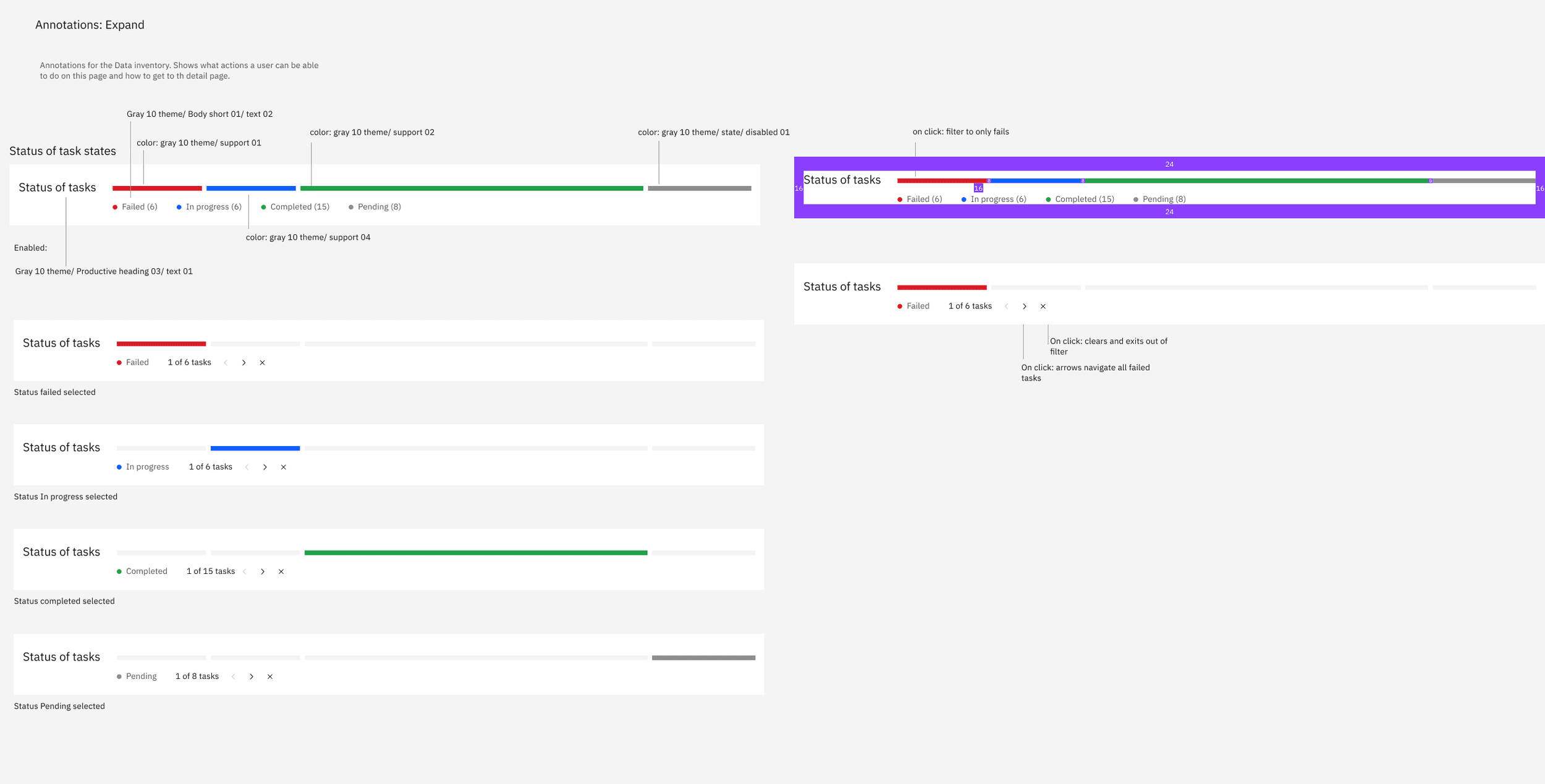Click the "Status Pending selected" caption
Screen dimensions: 1545x784
pyautogui.click(x=59, y=706)
